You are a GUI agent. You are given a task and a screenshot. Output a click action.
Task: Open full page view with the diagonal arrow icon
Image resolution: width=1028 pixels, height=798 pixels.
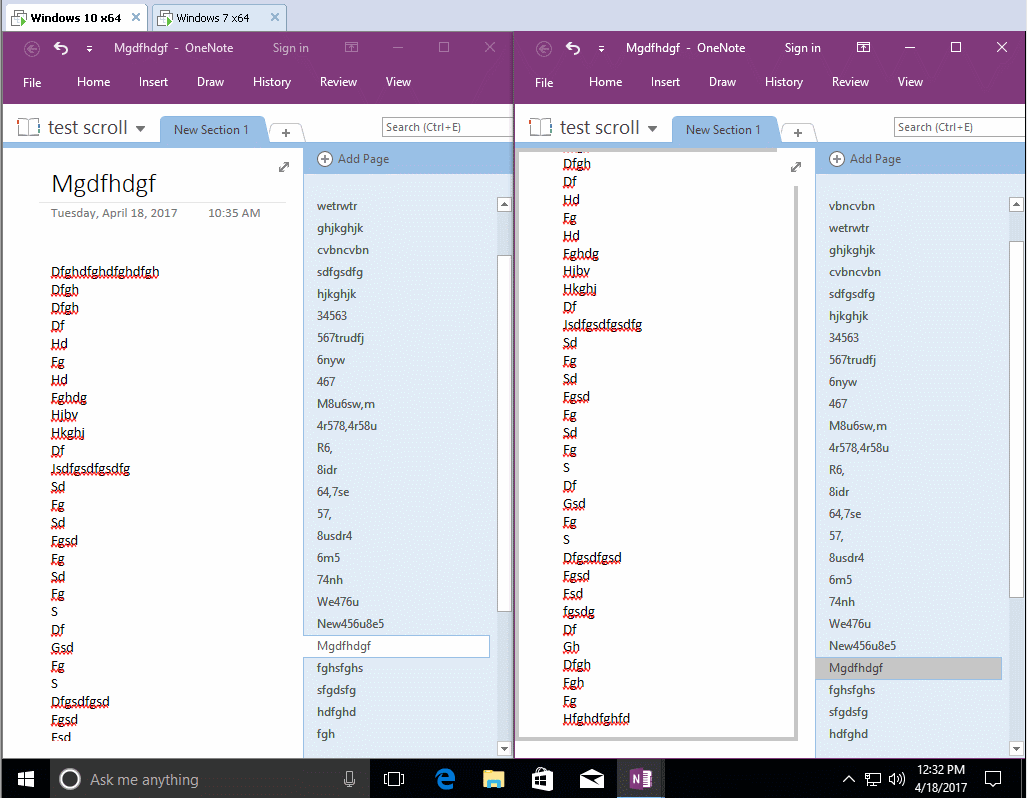[x=285, y=167]
